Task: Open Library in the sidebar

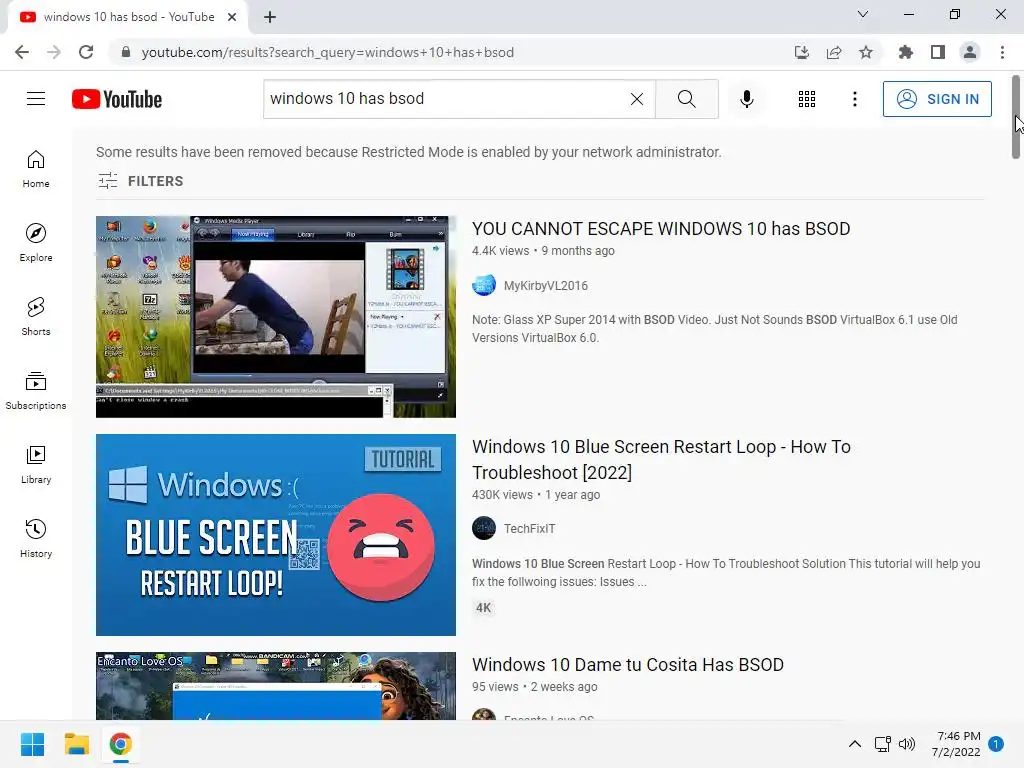Action: point(36,464)
